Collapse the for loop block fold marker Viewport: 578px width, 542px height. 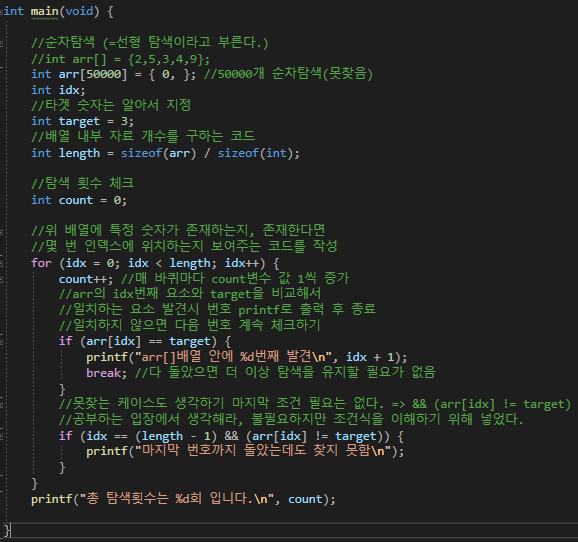coord(1,264)
